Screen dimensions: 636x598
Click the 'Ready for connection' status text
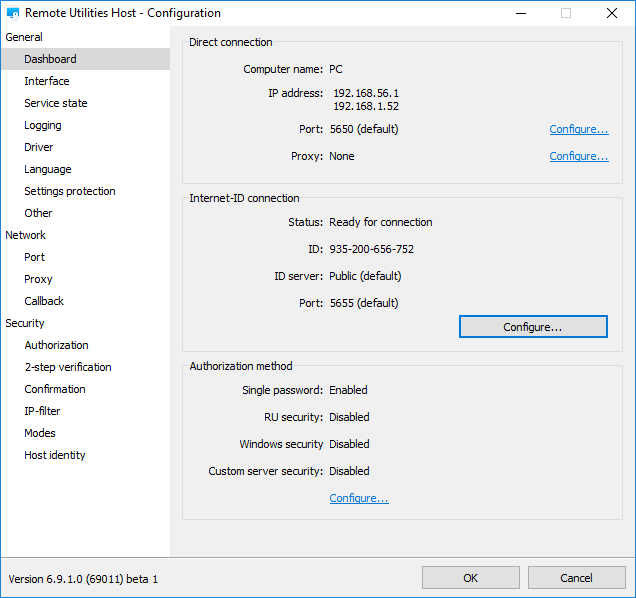[380, 222]
